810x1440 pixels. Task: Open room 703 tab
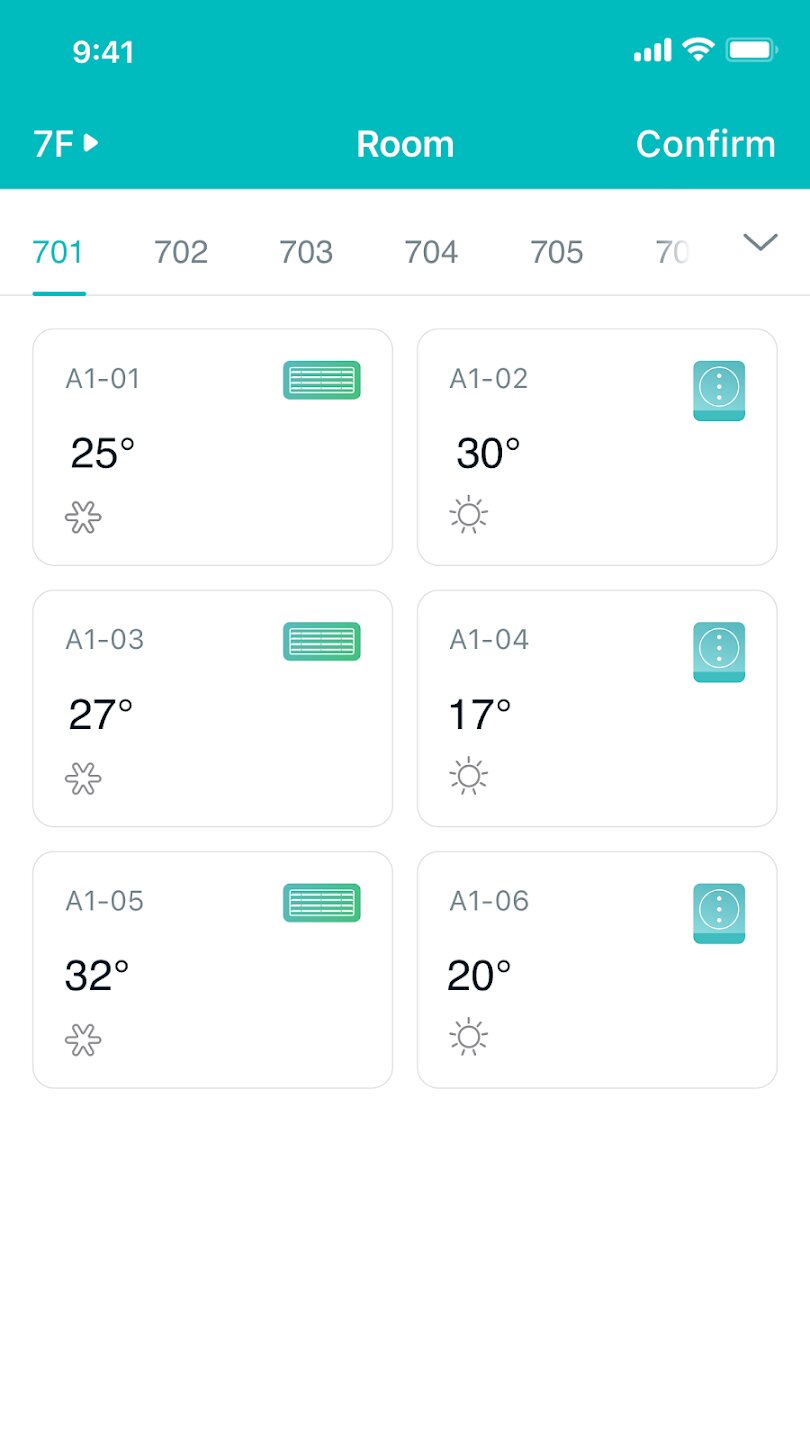pos(306,252)
